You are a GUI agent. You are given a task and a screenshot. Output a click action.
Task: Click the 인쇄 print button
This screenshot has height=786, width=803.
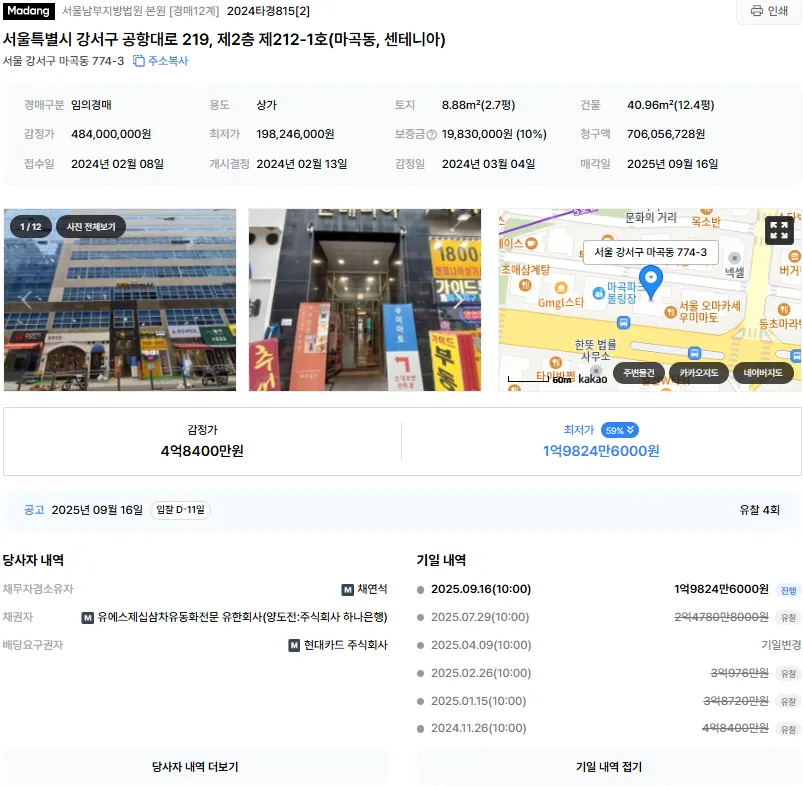tap(769, 11)
